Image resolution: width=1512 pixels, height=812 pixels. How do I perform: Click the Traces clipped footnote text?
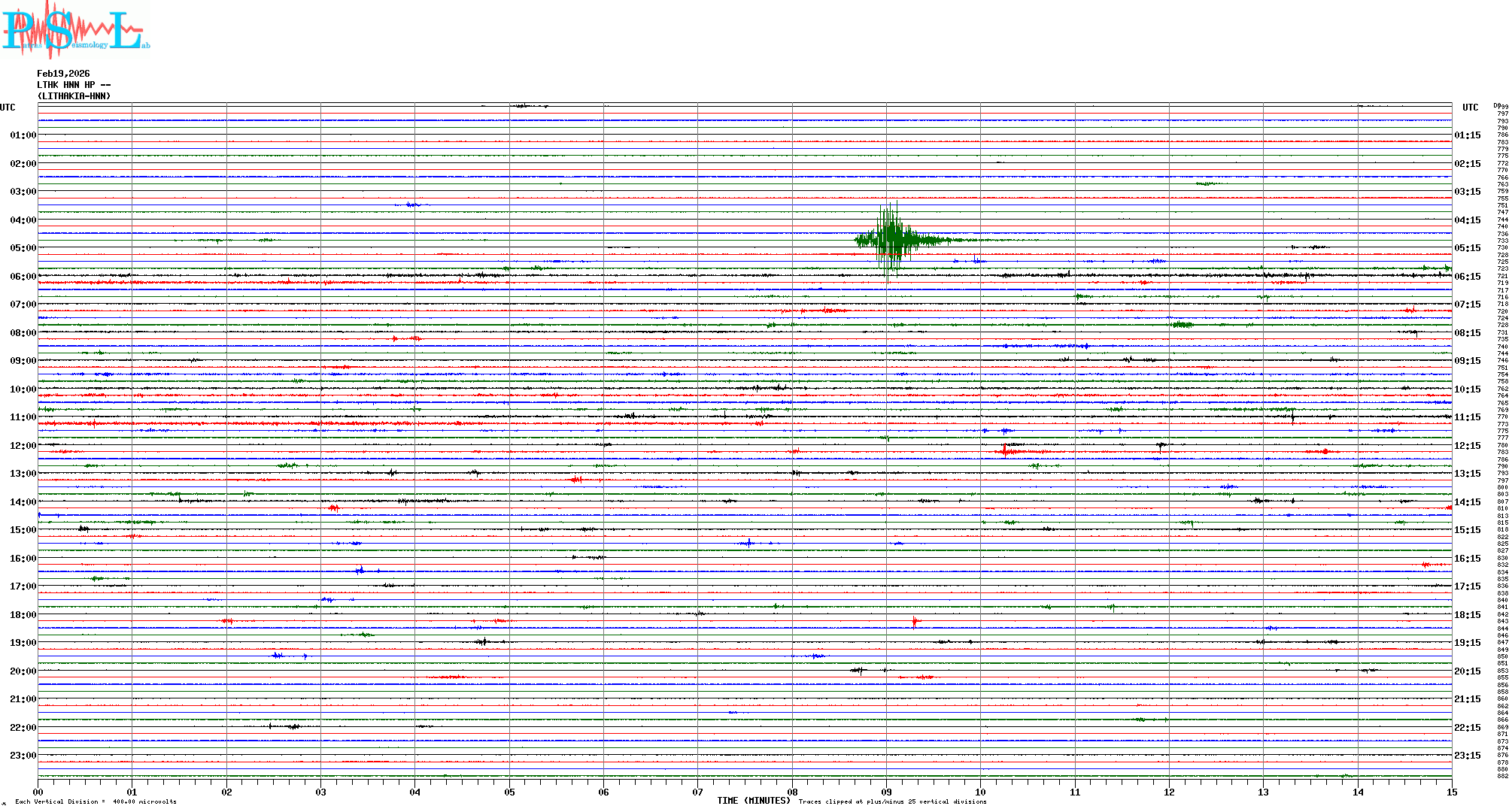click(892, 801)
